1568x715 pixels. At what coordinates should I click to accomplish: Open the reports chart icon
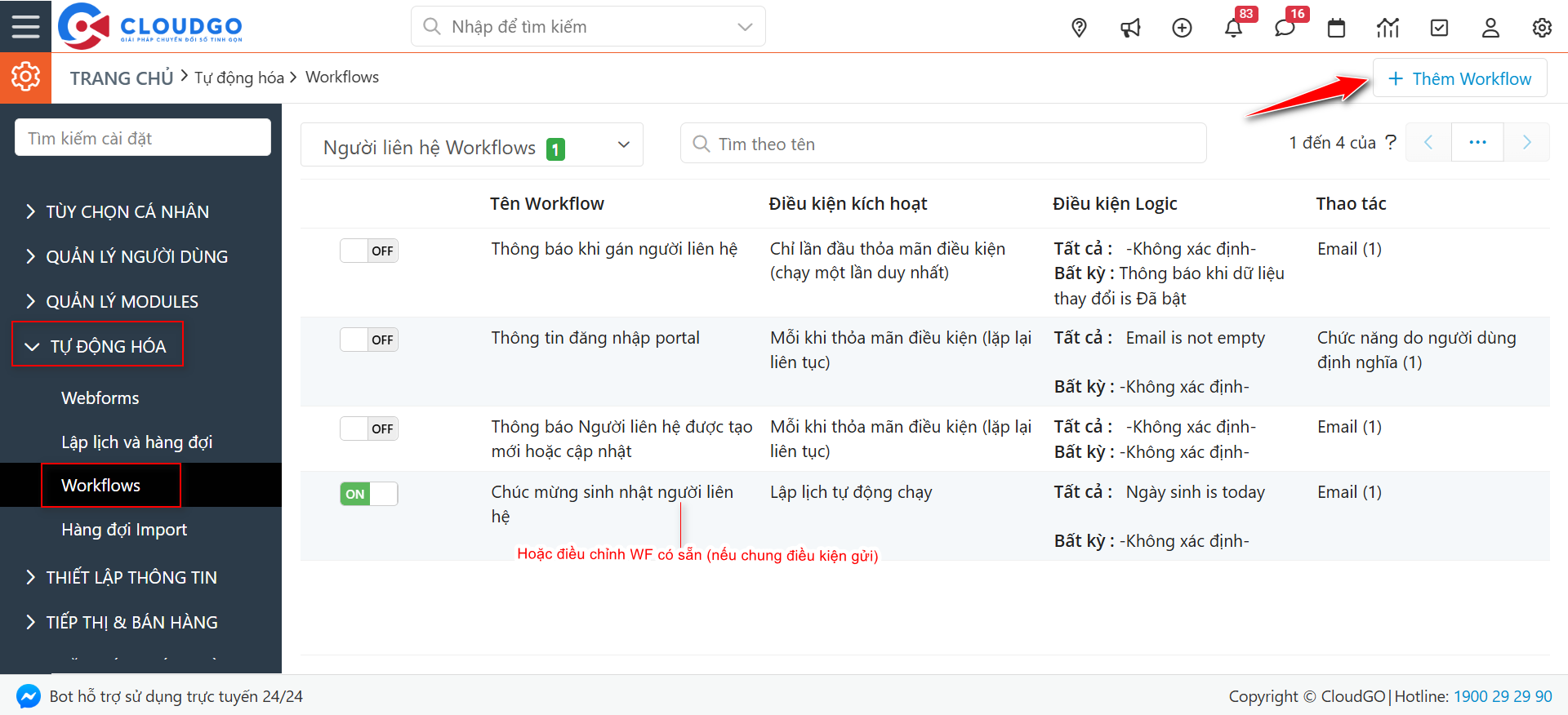tap(1388, 28)
